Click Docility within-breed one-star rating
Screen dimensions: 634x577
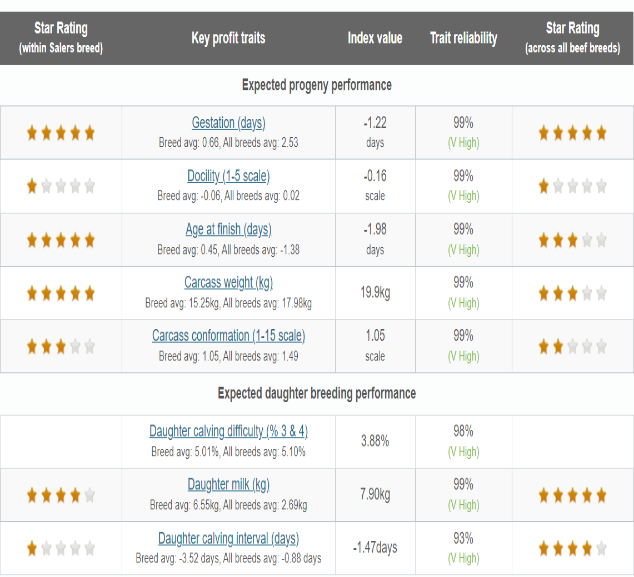coord(61,186)
